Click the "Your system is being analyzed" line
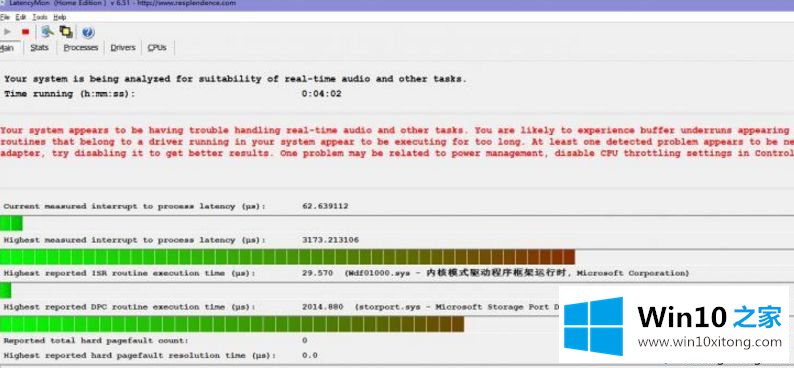 click(x=235, y=79)
